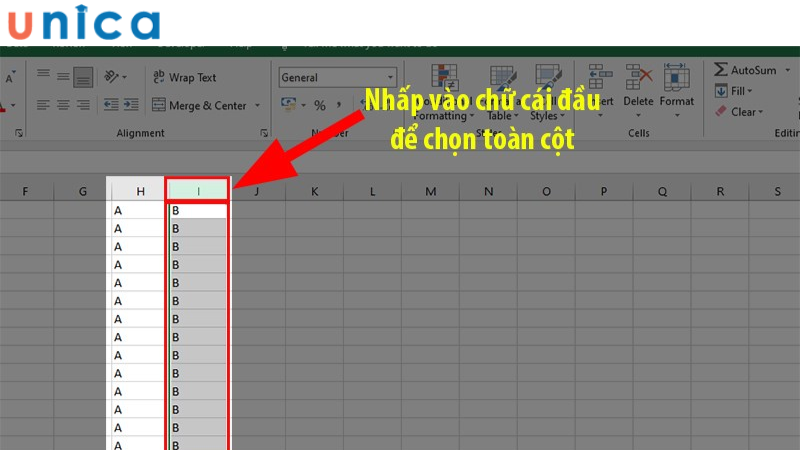Click Merge & Center

[x=199, y=105]
